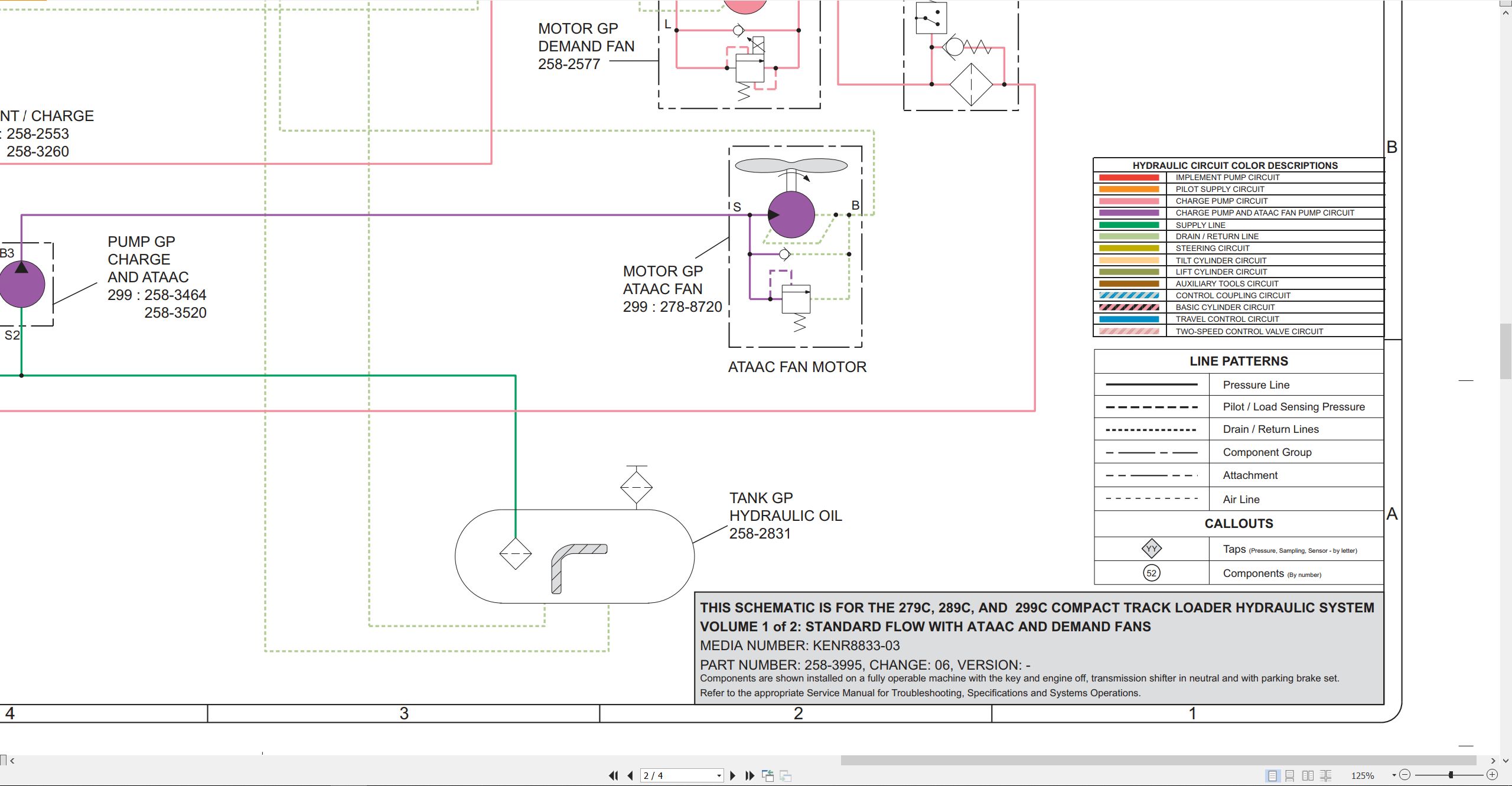
Task: Click the zoom slider handle
Action: click(1451, 775)
